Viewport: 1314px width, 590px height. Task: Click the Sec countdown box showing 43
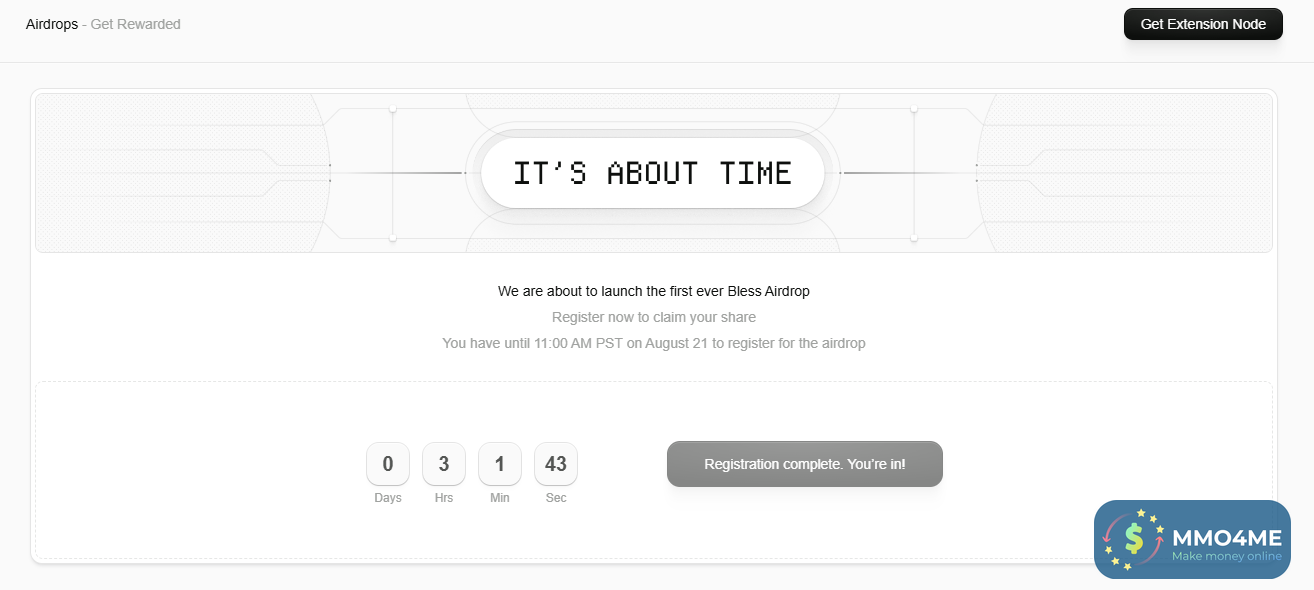556,464
